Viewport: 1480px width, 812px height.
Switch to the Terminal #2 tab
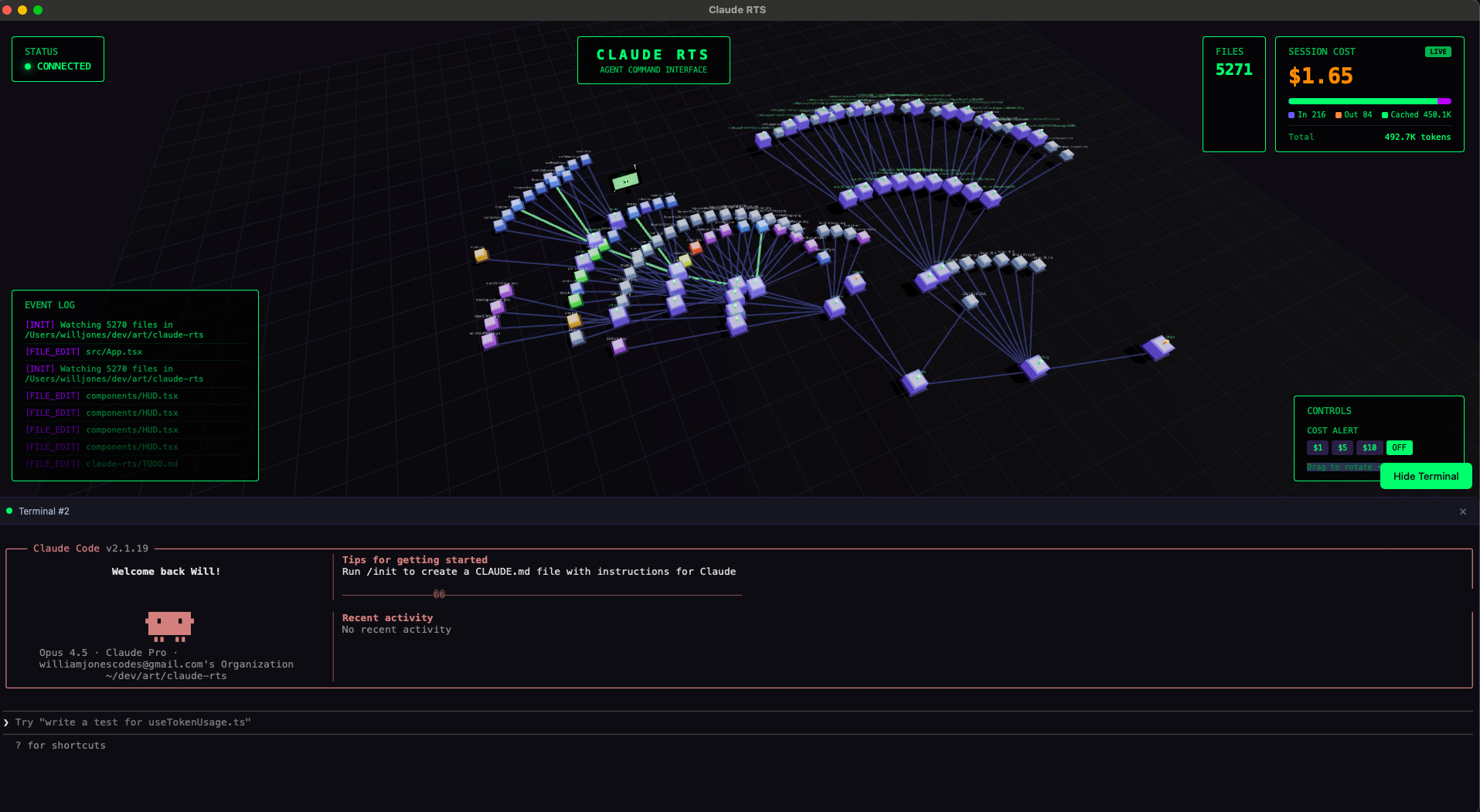tap(44, 511)
